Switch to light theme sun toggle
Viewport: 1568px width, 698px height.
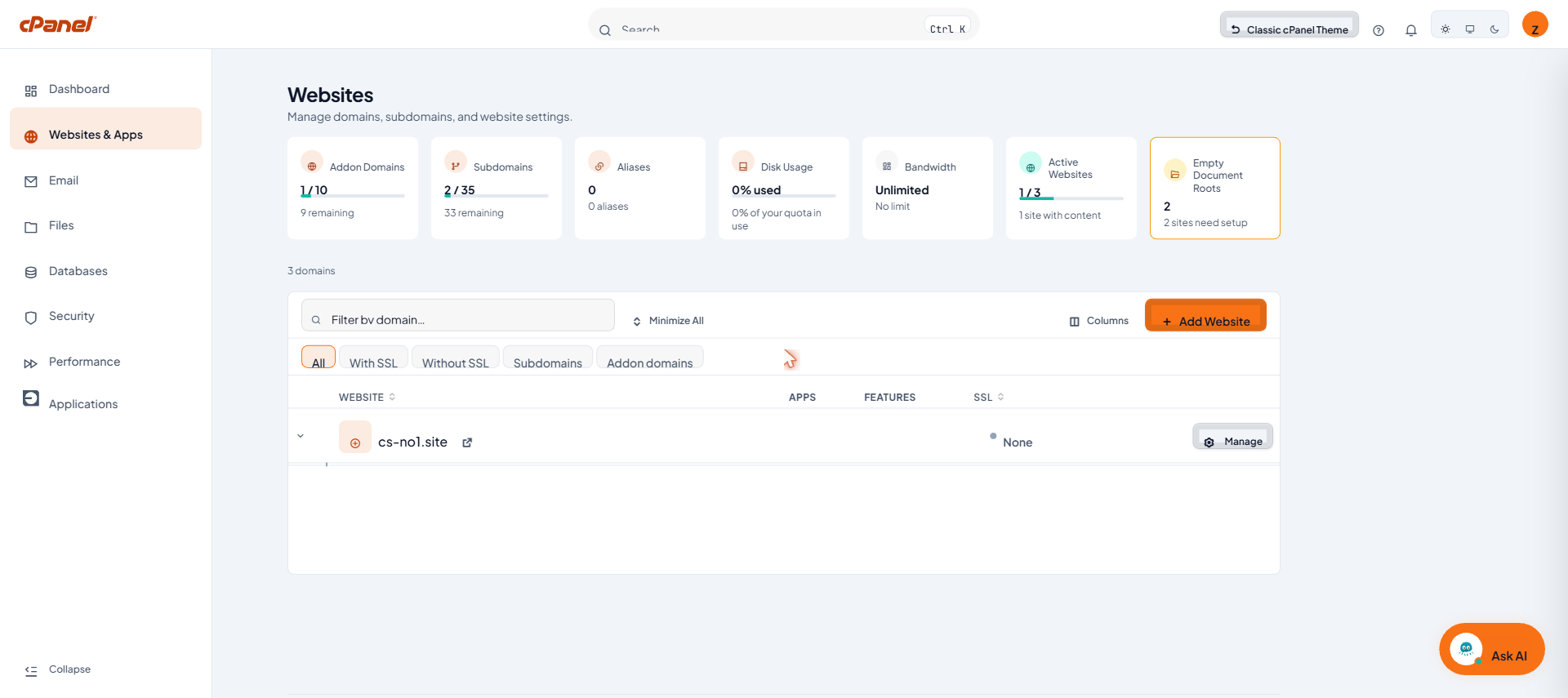[x=1445, y=29]
